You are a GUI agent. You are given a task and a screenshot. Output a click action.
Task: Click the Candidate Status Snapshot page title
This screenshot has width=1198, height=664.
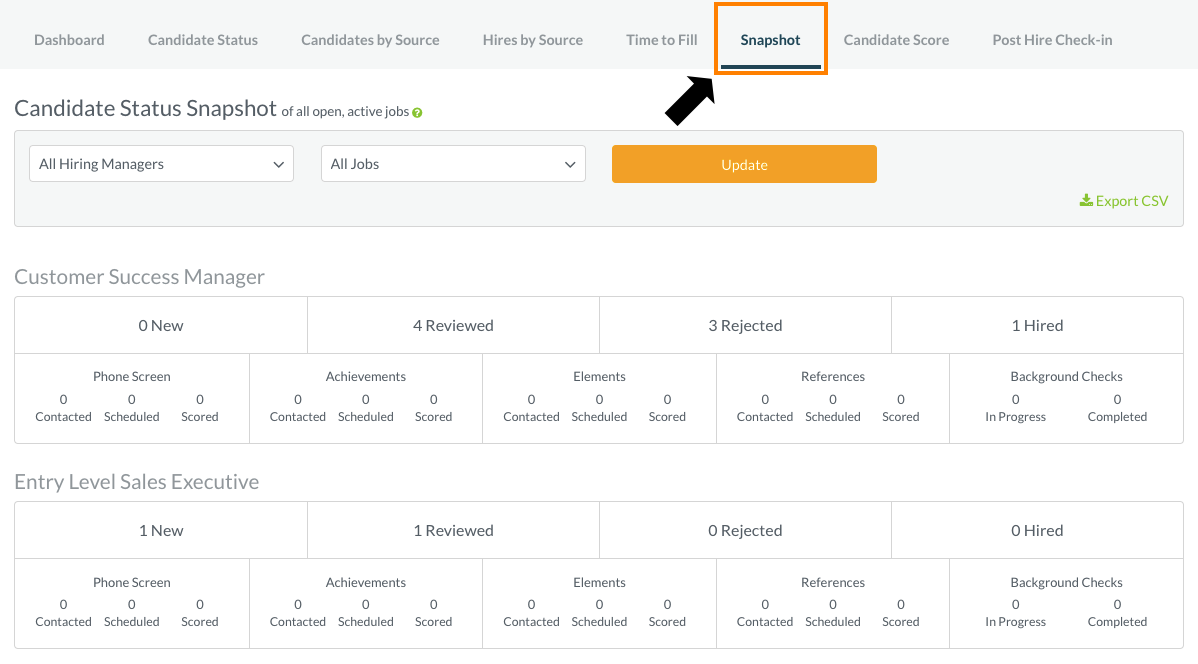[145, 109]
